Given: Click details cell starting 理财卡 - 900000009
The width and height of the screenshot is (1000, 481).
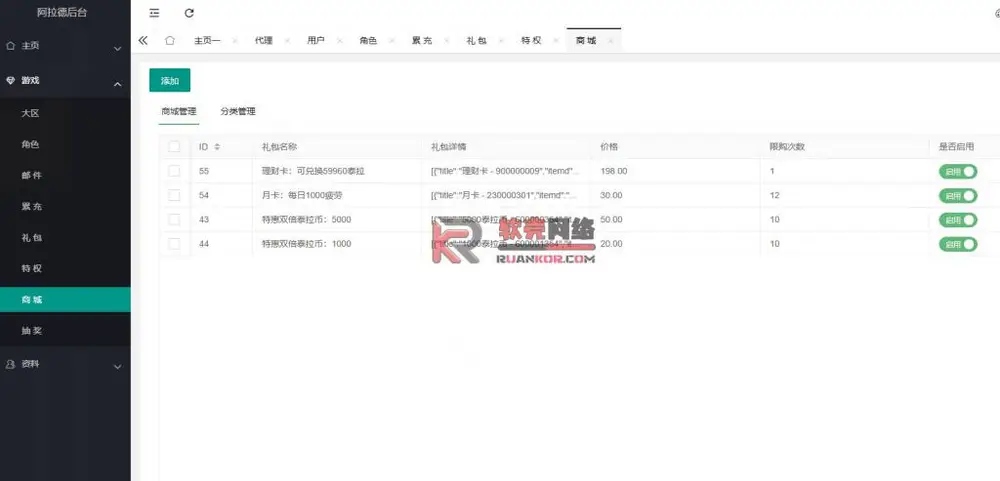Looking at the screenshot, I should click(506, 171).
